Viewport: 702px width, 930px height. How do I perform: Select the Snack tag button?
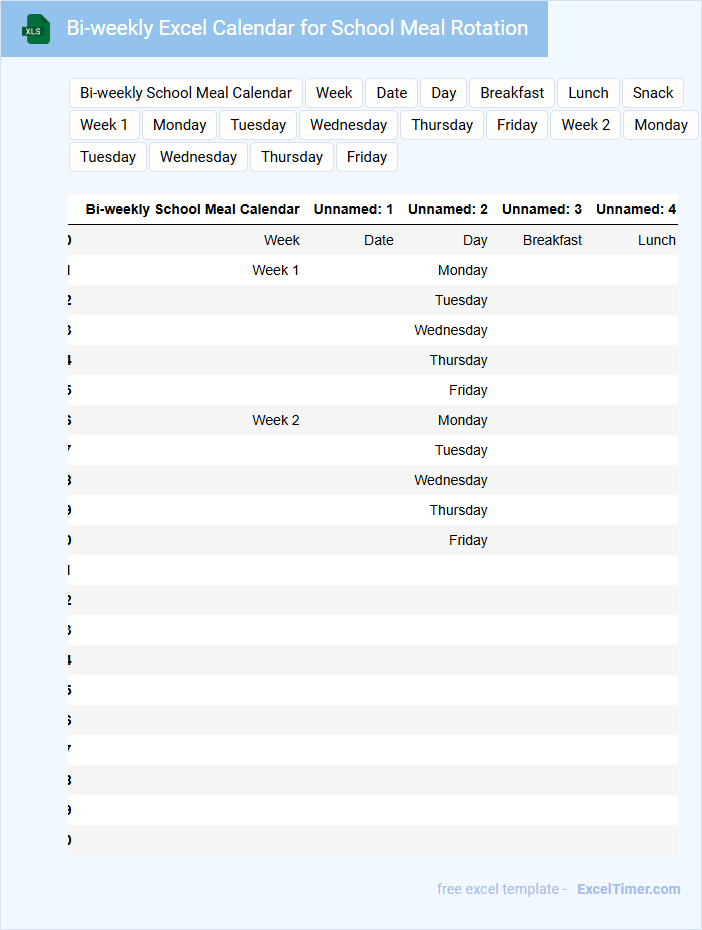pyautogui.click(x=653, y=93)
